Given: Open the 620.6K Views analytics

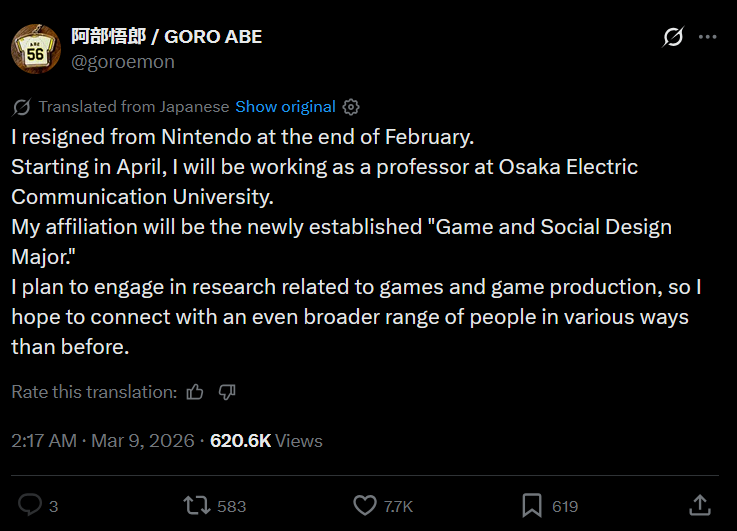Looking at the screenshot, I should pyautogui.click(x=266, y=440).
